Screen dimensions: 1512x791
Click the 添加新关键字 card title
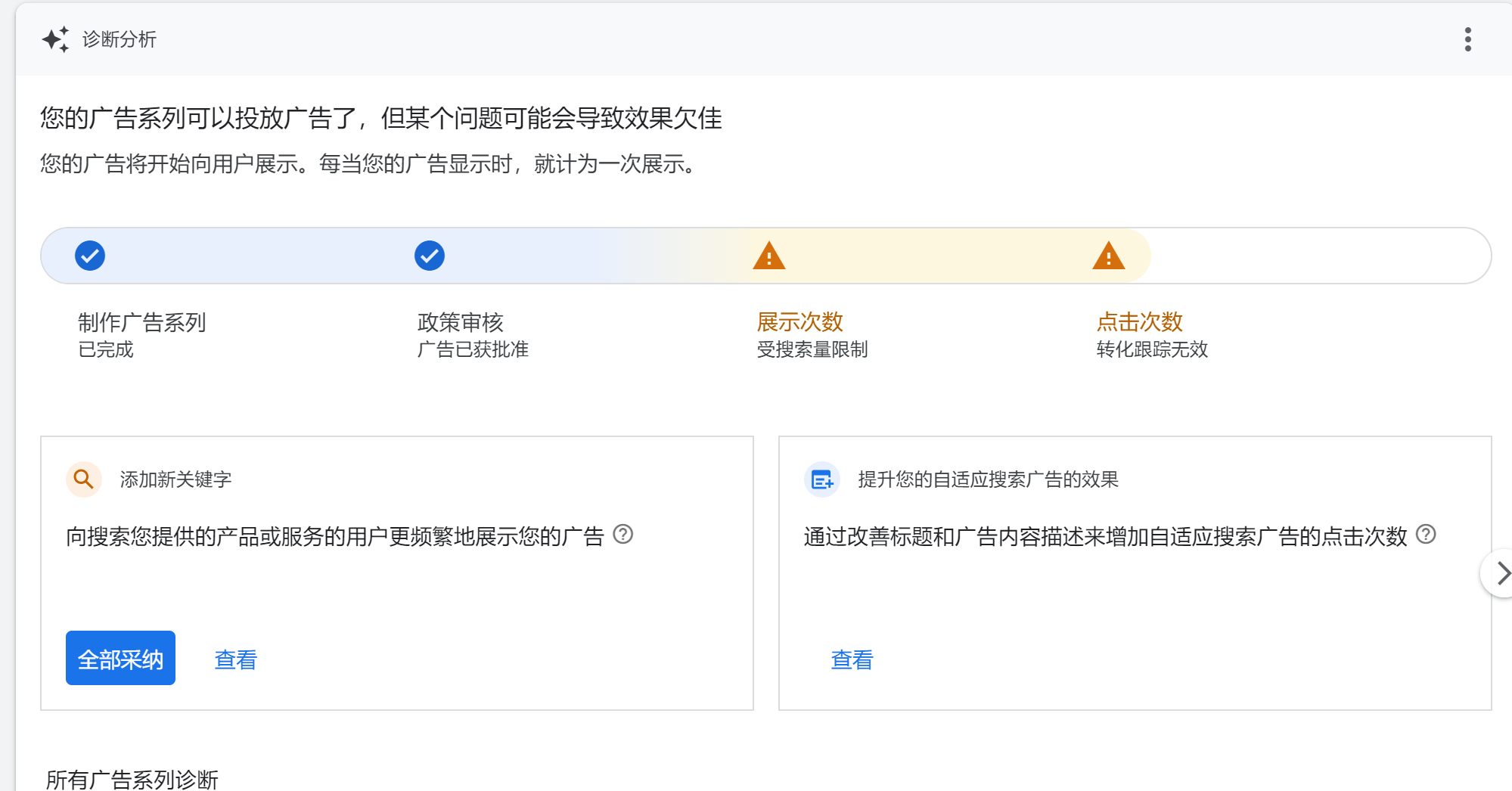(175, 479)
